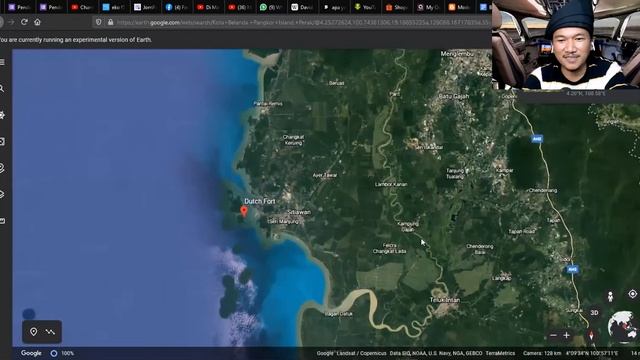This screenshot has height=360, width=640.
Task: Click the 100% loading indicator
Action: click(62, 353)
